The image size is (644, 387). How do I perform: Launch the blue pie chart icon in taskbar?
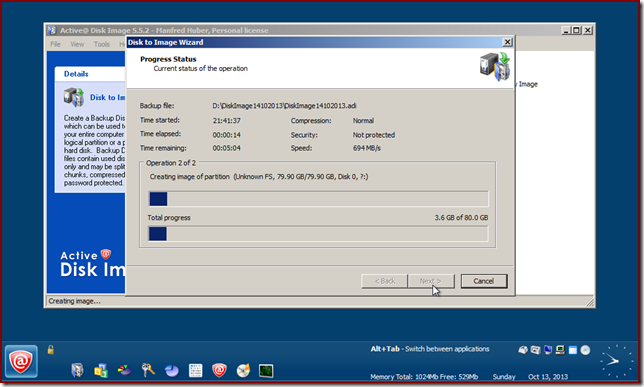172,371
